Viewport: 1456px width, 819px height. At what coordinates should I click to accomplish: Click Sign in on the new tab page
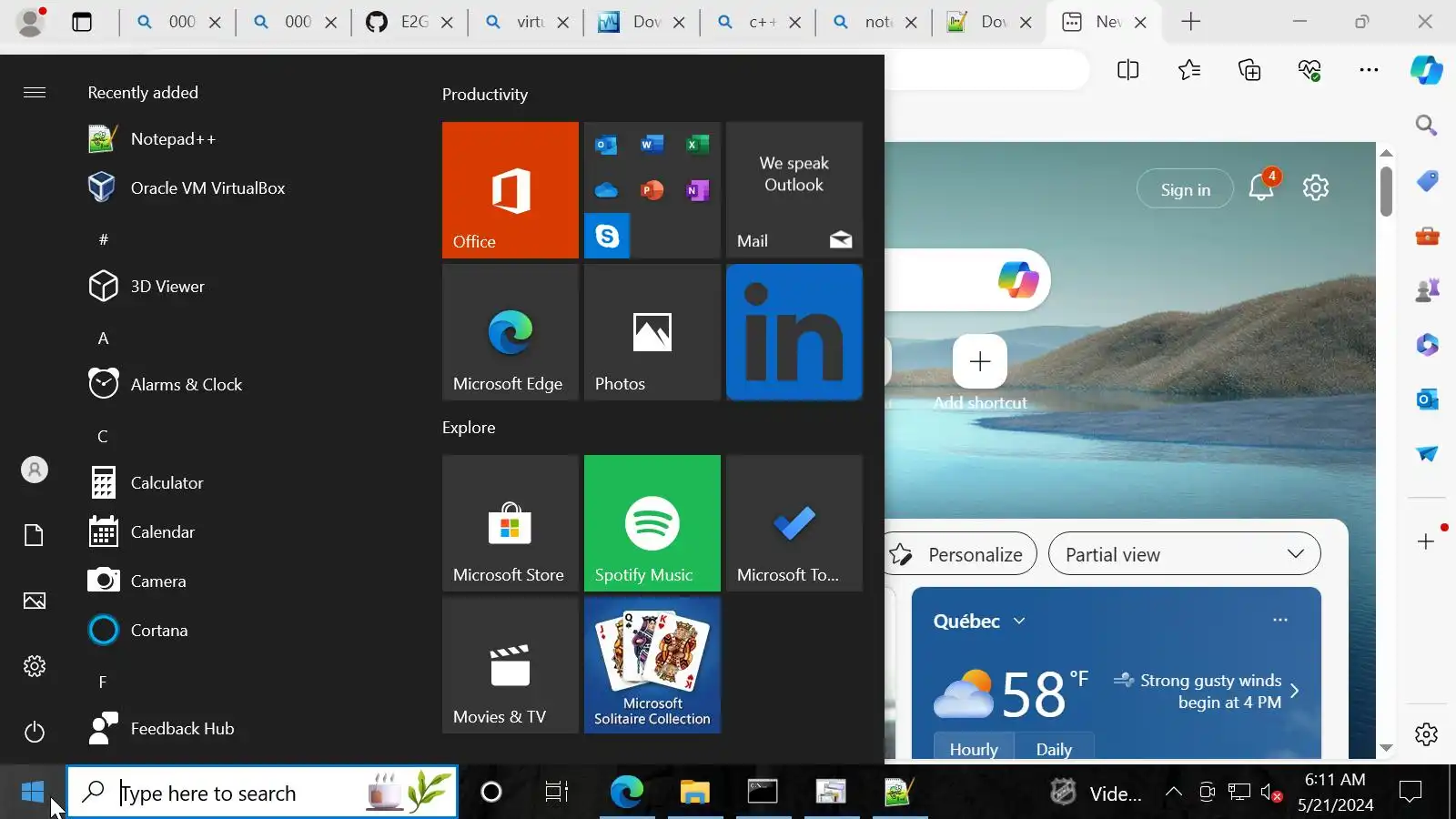pos(1186,189)
